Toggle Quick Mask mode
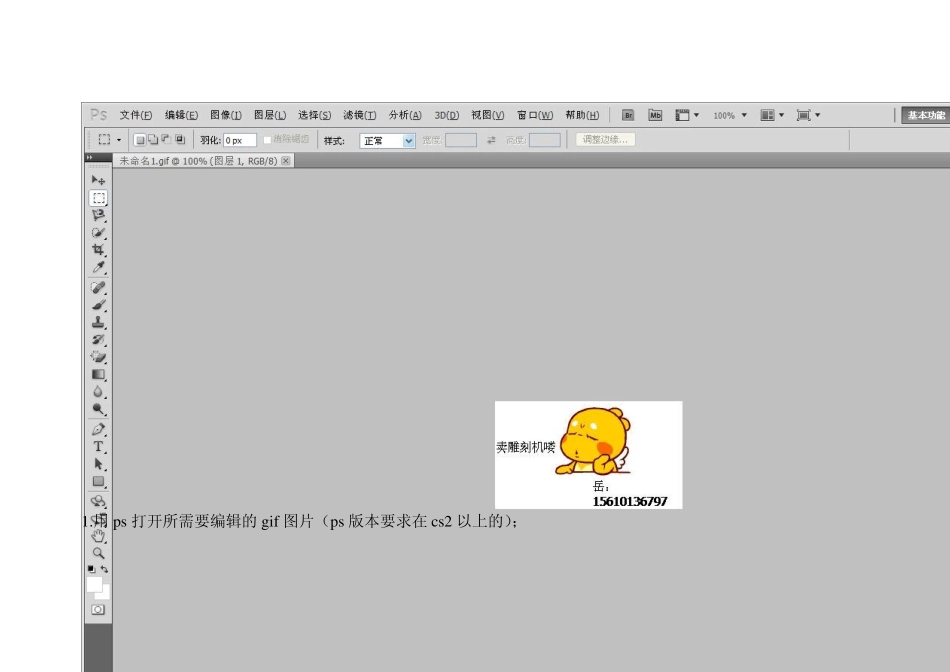This screenshot has width=950, height=672. tap(98, 610)
